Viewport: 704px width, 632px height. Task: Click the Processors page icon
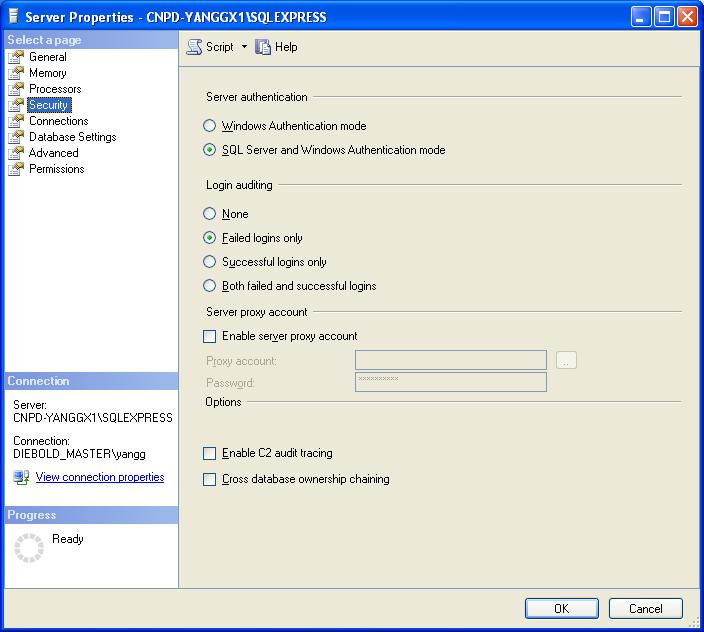(x=16, y=89)
